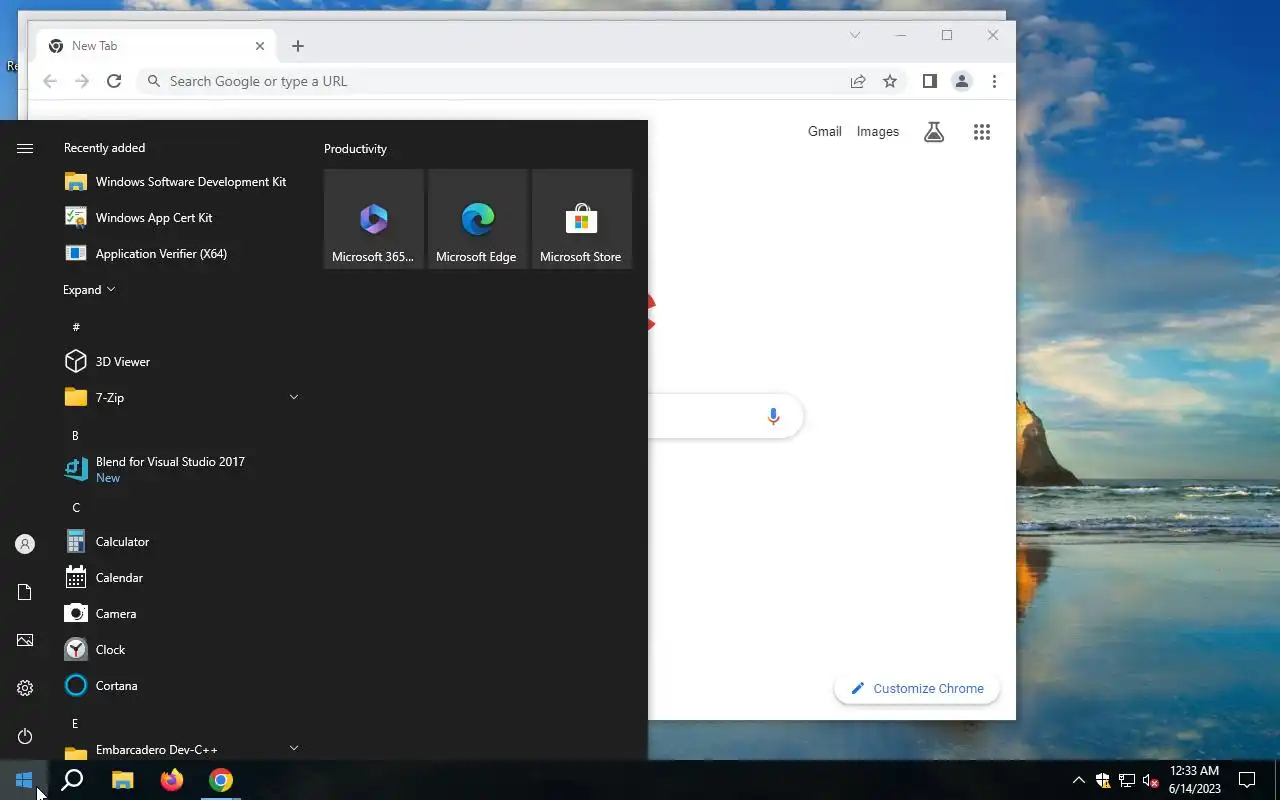Click the Productivity group heading
Screen dimensions: 1280x800
(x=355, y=148)
